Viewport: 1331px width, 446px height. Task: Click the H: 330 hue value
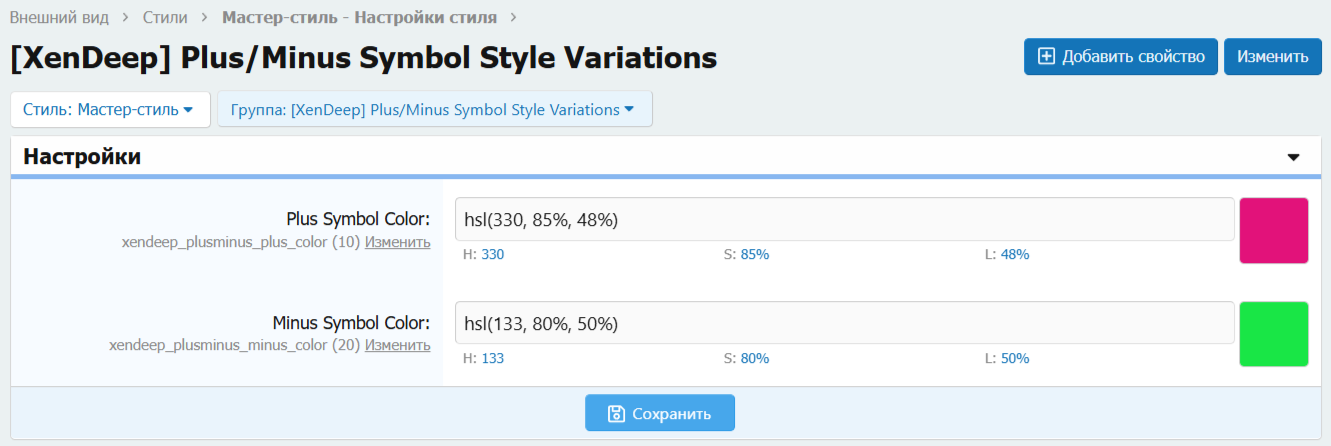(492, 255)
